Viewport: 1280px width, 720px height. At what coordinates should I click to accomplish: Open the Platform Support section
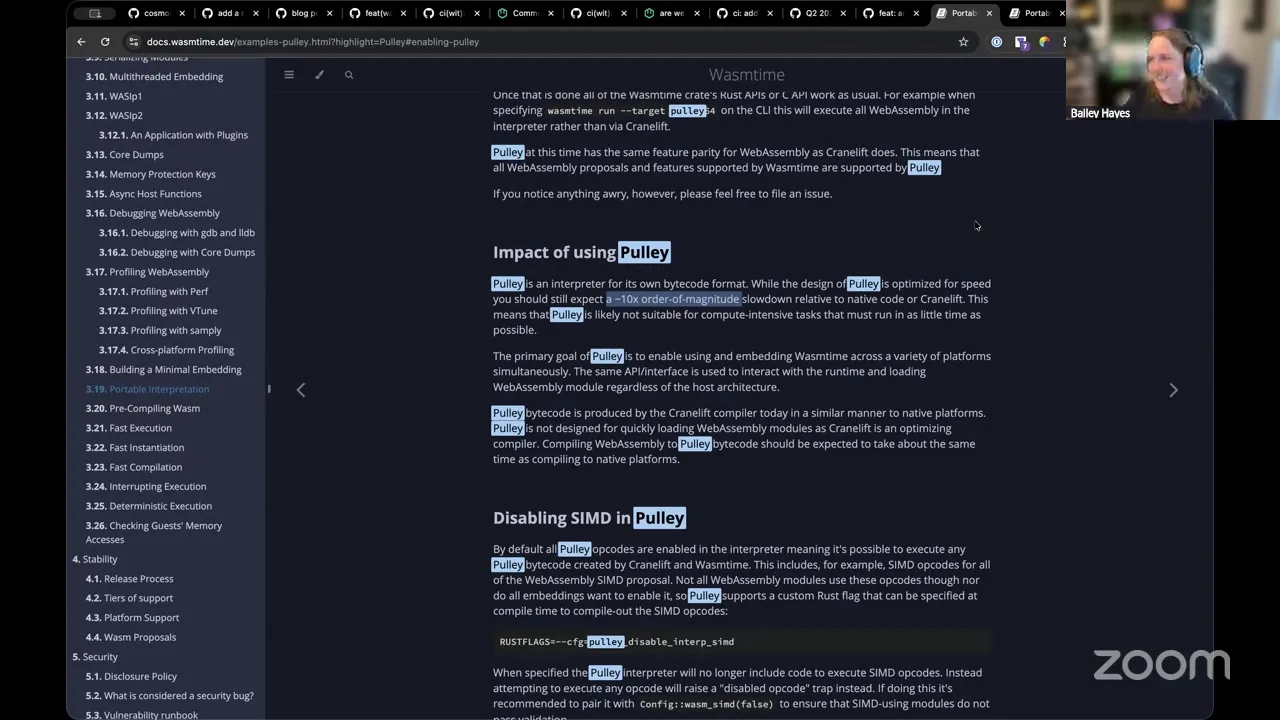pos(132,618)
